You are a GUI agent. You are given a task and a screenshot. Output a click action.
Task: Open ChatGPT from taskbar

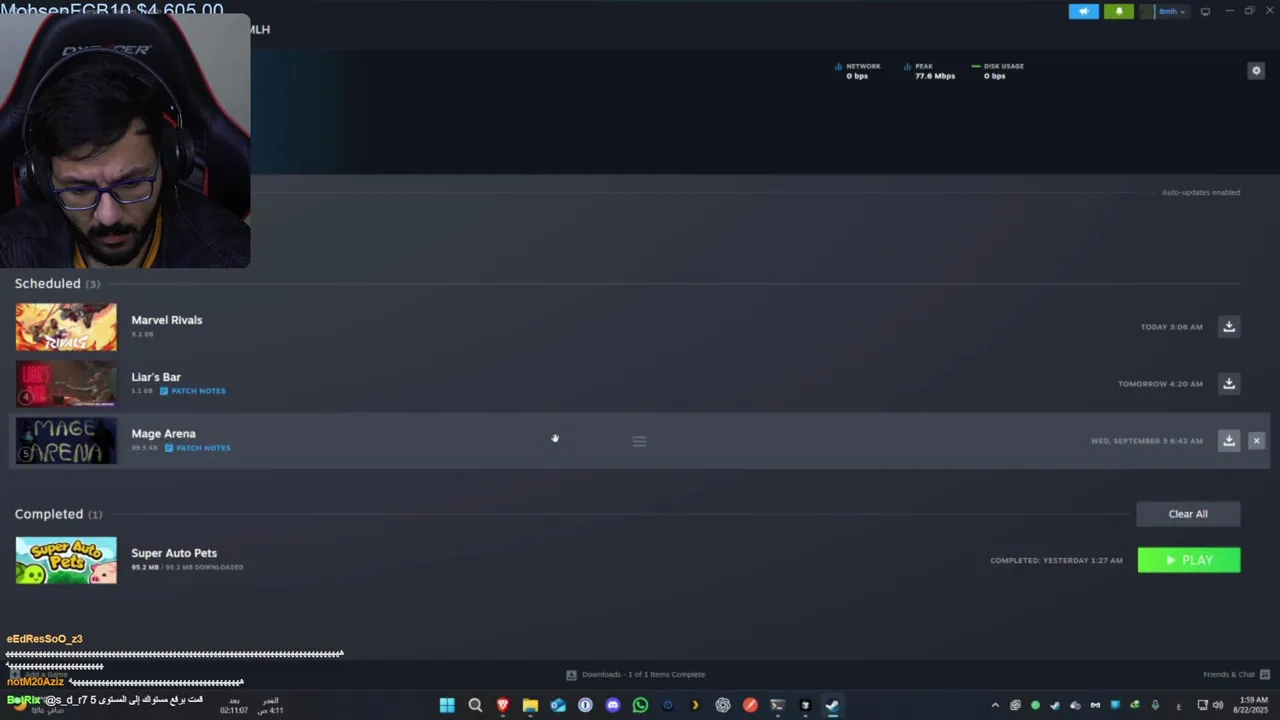click(723, 705)
